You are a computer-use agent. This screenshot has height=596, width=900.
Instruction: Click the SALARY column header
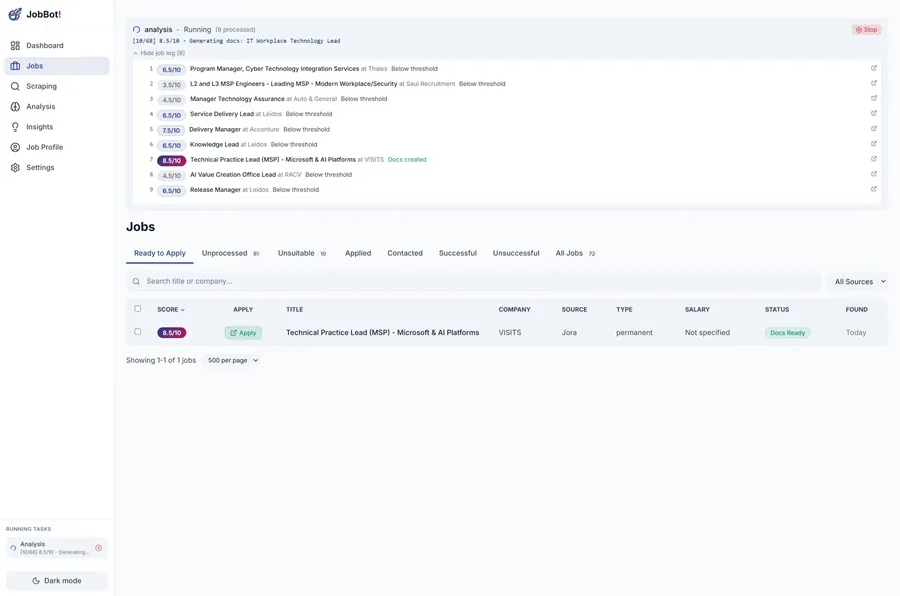click(x=697, y=309)
